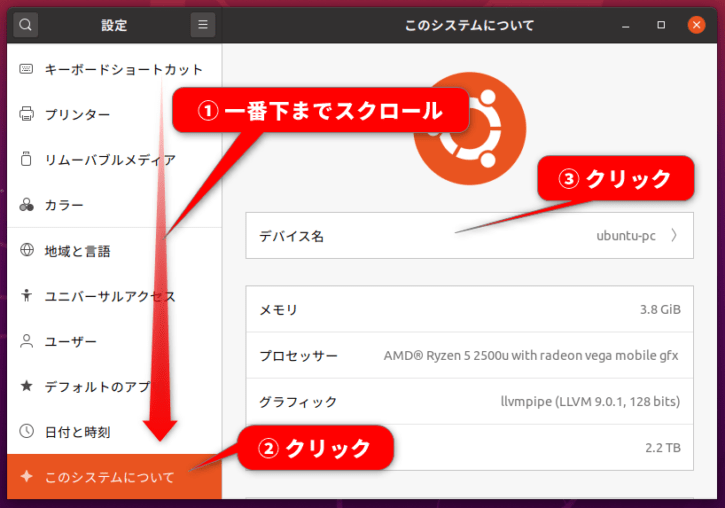
Task: Click the globe icon for 地域と言語
Action: tap(27, 250)
